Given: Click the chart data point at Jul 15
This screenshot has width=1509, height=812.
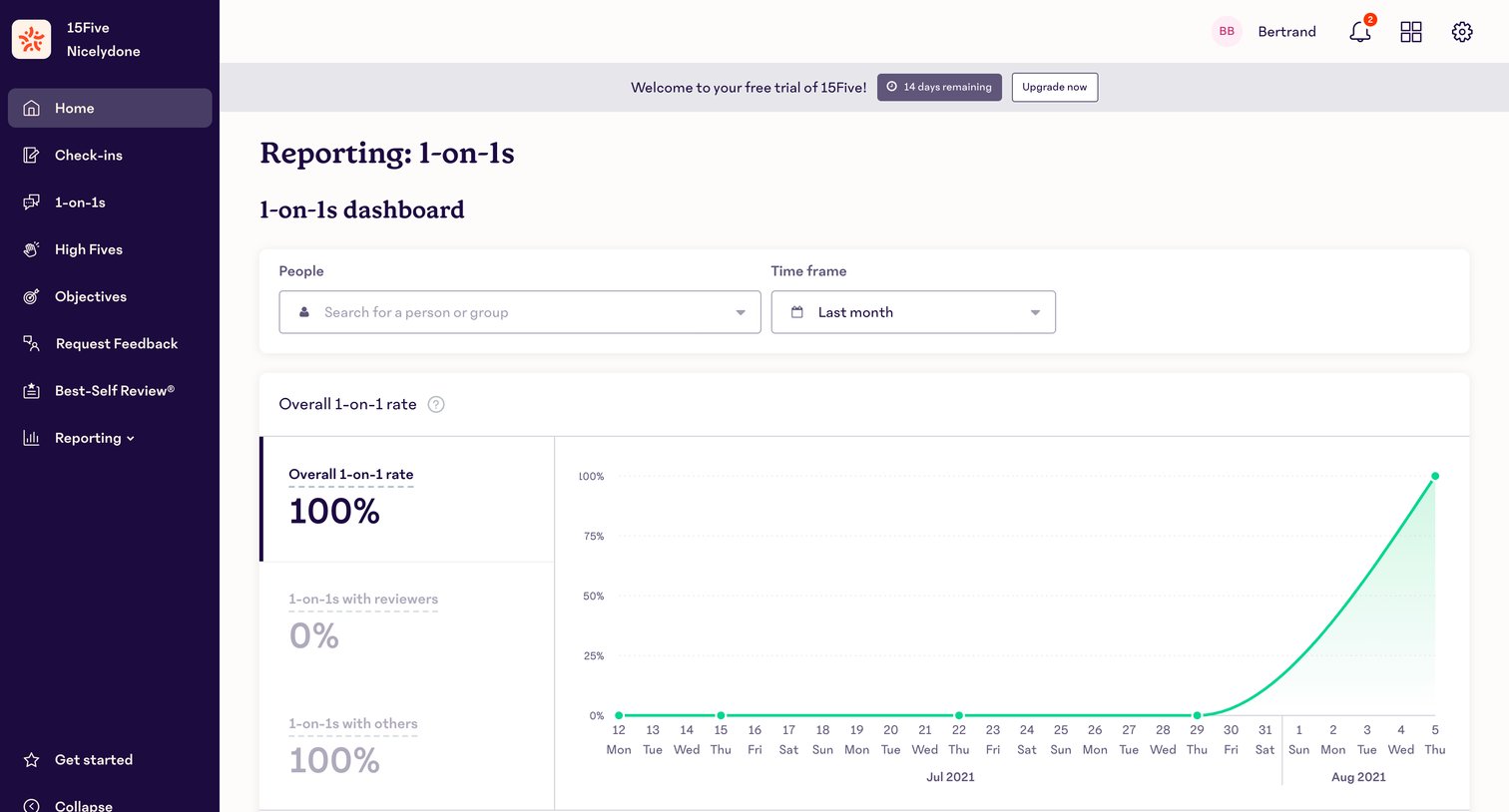Looking at the screenshot, I should click(721, 715).
